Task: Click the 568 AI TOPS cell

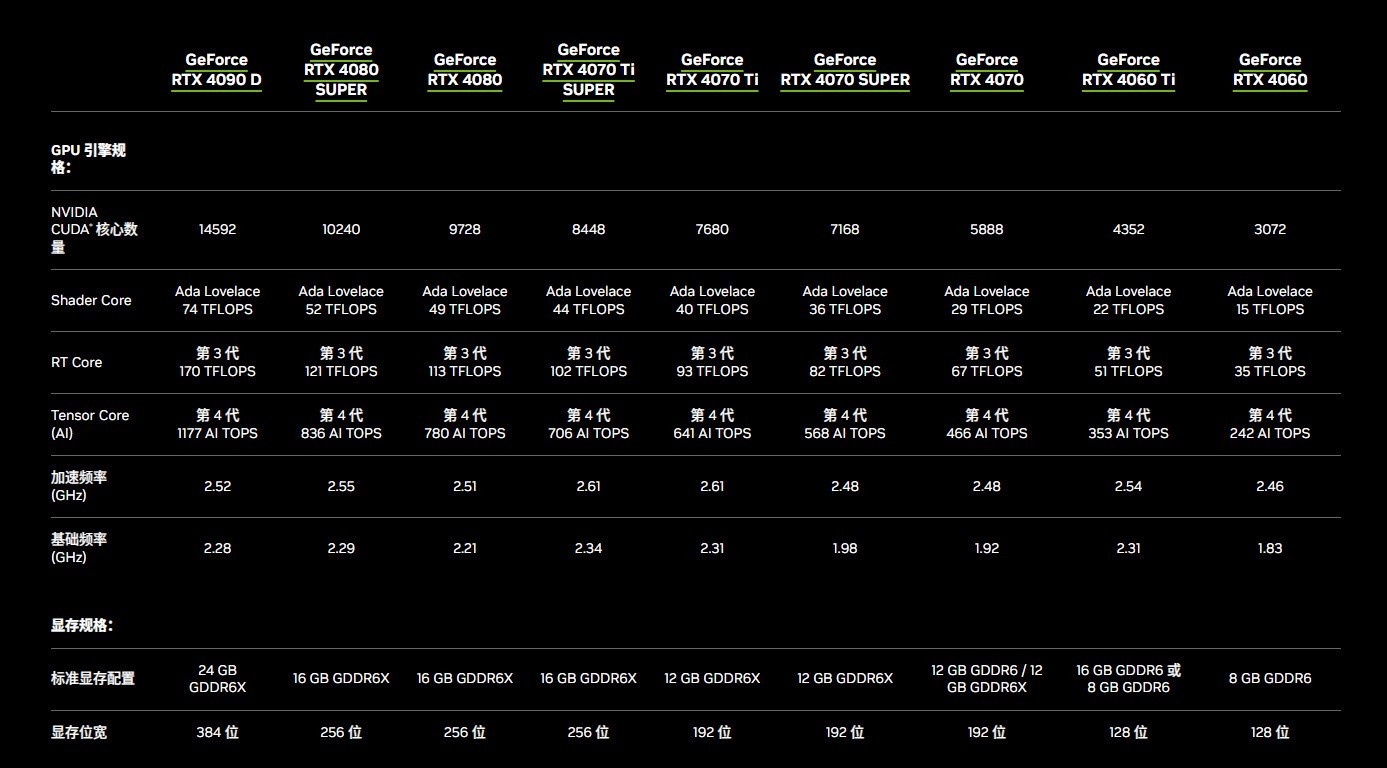Action: pos(845,425)
